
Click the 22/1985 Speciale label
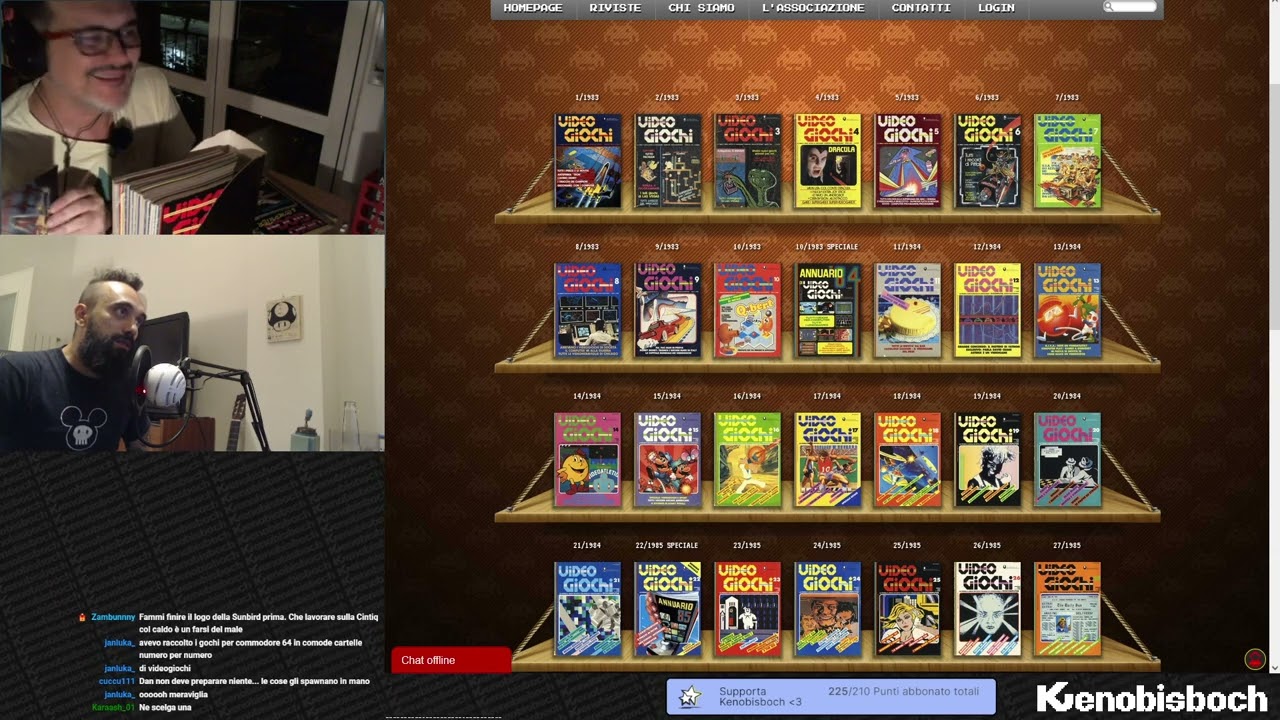tap(667, 546)
